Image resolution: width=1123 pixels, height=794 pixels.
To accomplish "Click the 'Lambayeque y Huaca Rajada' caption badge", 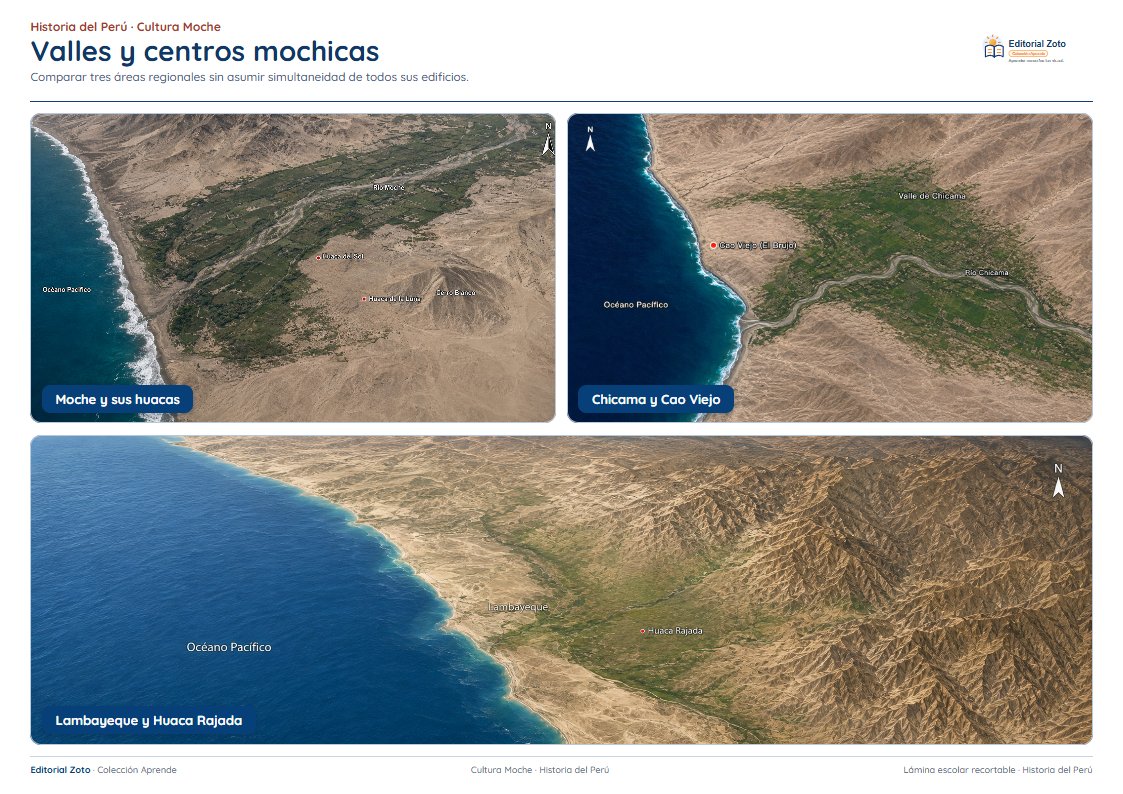I will click(149, 720).
